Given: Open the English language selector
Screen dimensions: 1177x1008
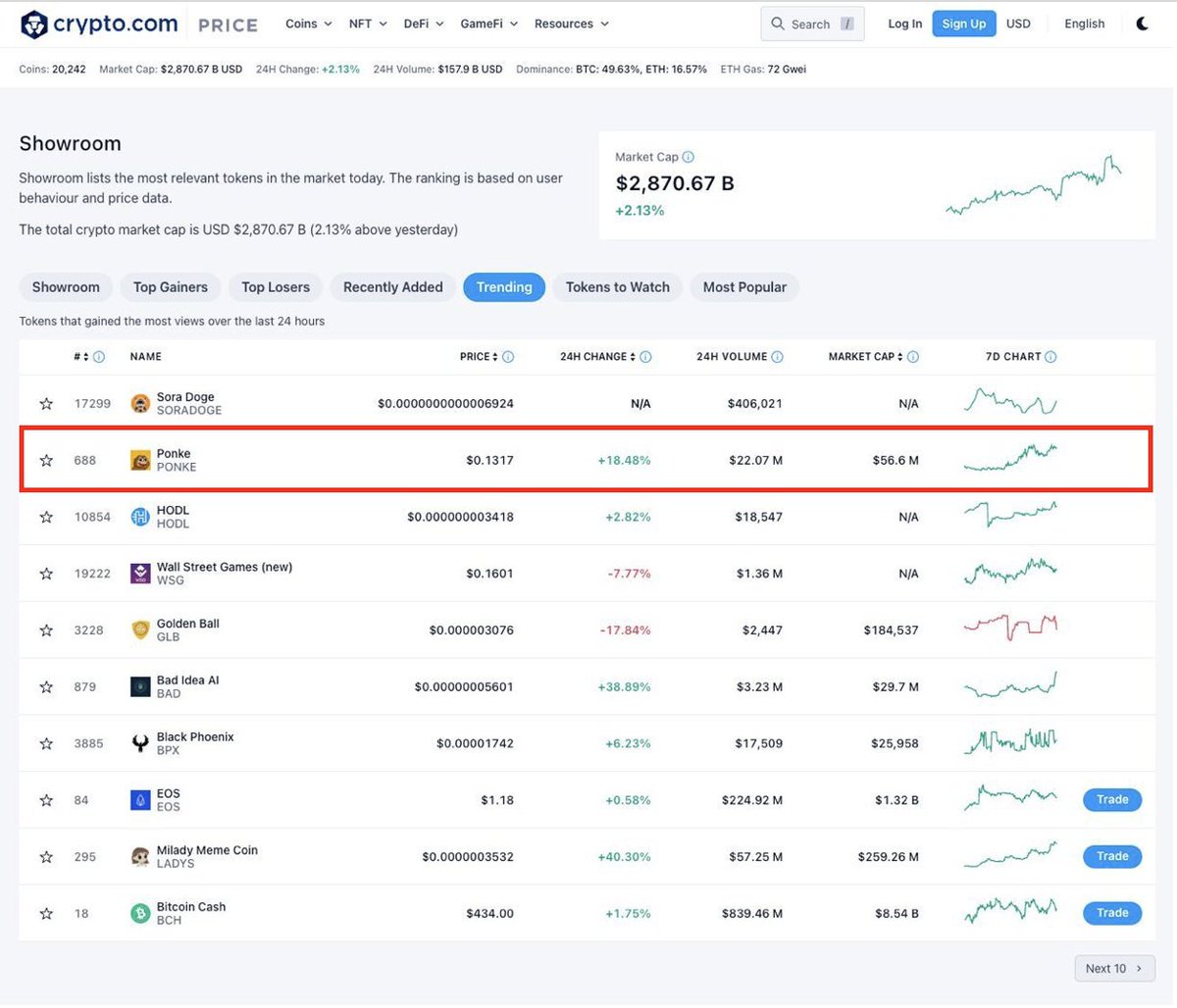Looking at the screenshot, I should coord(1085,24).
